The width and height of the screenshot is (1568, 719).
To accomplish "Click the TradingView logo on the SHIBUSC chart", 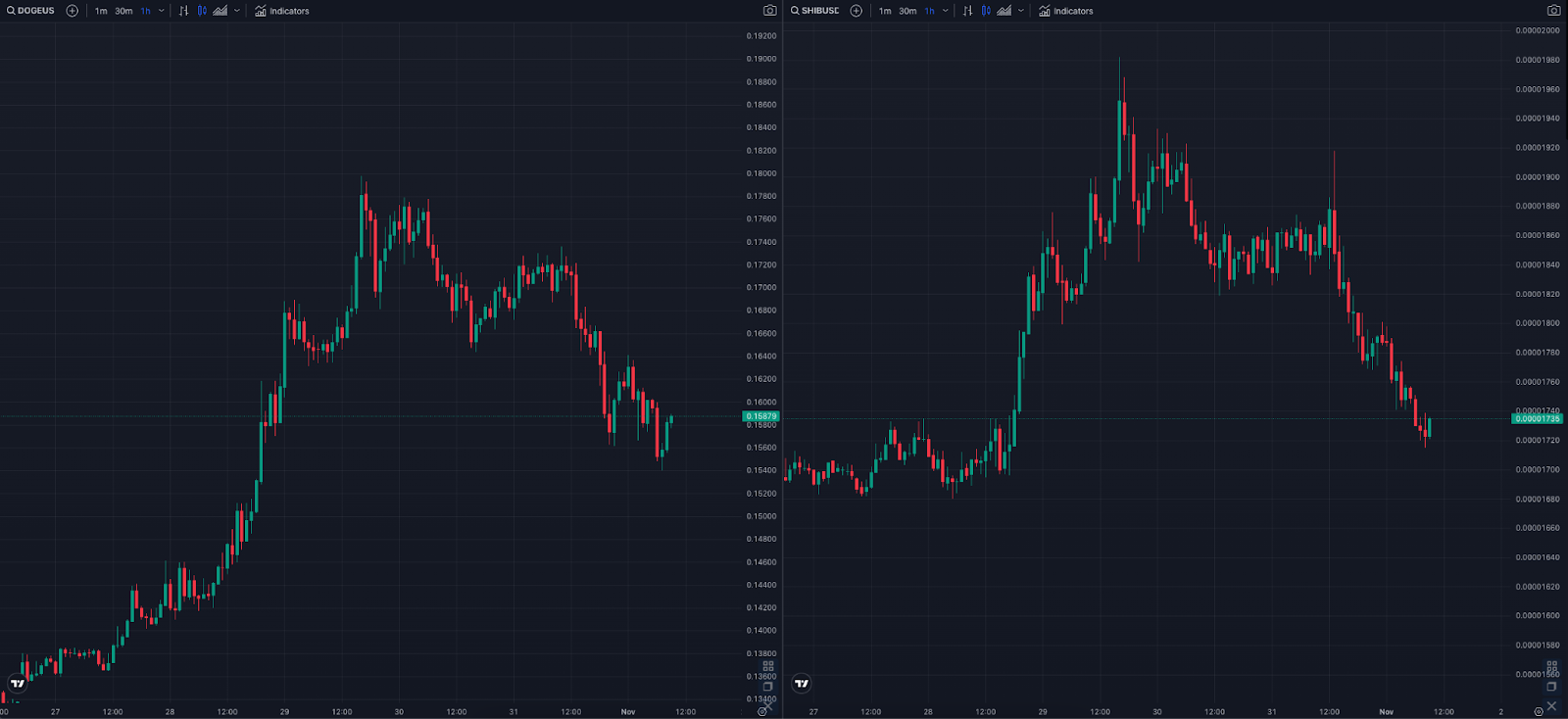I will click(802, 683).
